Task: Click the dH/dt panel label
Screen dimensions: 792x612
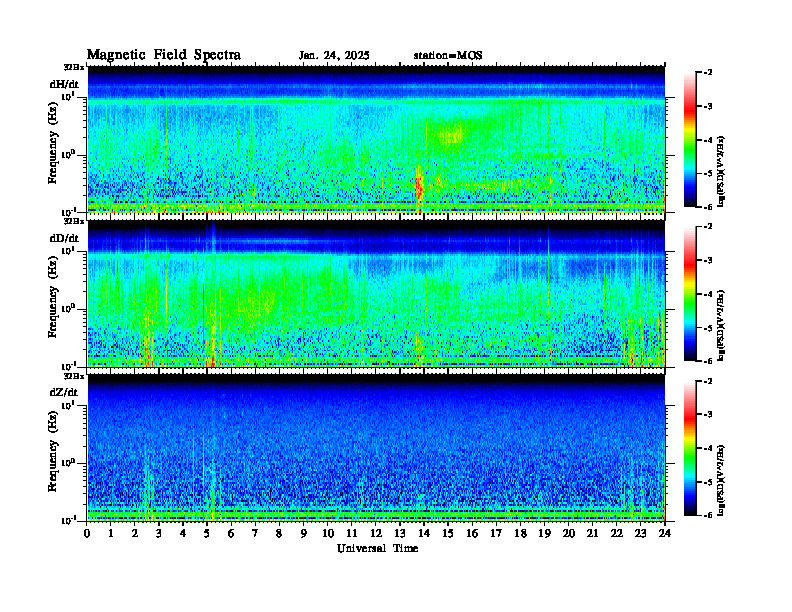Action: (64, 84)
